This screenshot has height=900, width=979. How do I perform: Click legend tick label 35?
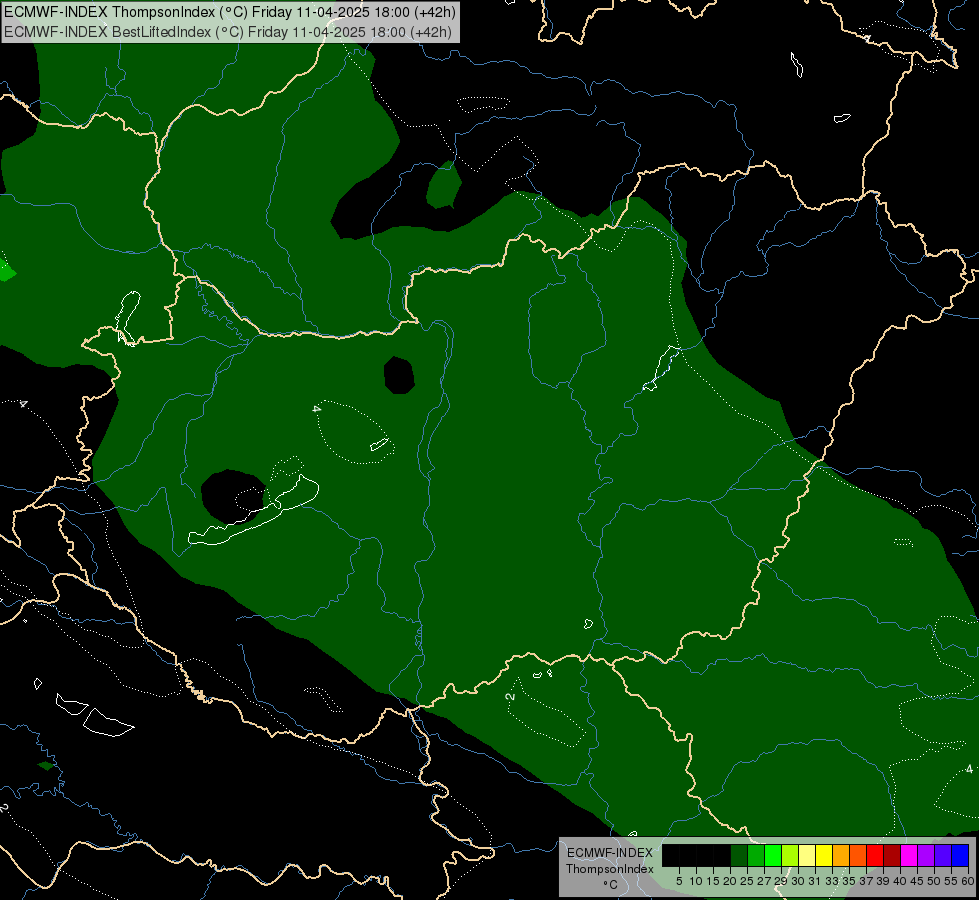849,881
